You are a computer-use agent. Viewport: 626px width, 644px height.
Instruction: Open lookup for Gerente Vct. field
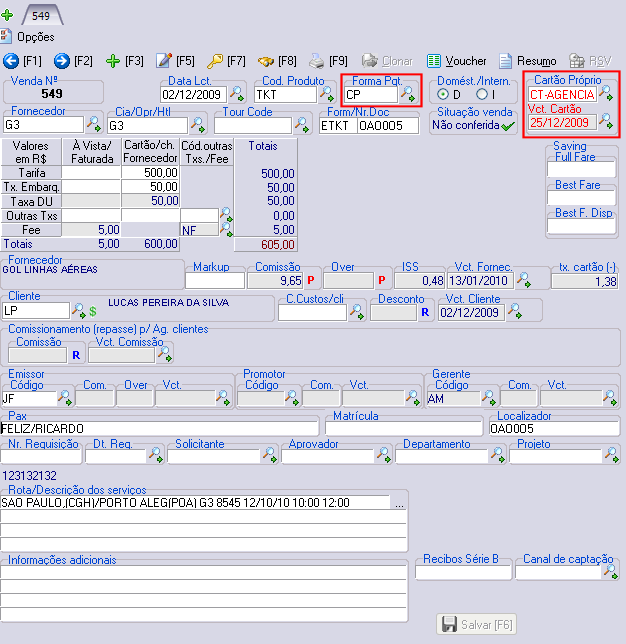click(x=610, y=398)
